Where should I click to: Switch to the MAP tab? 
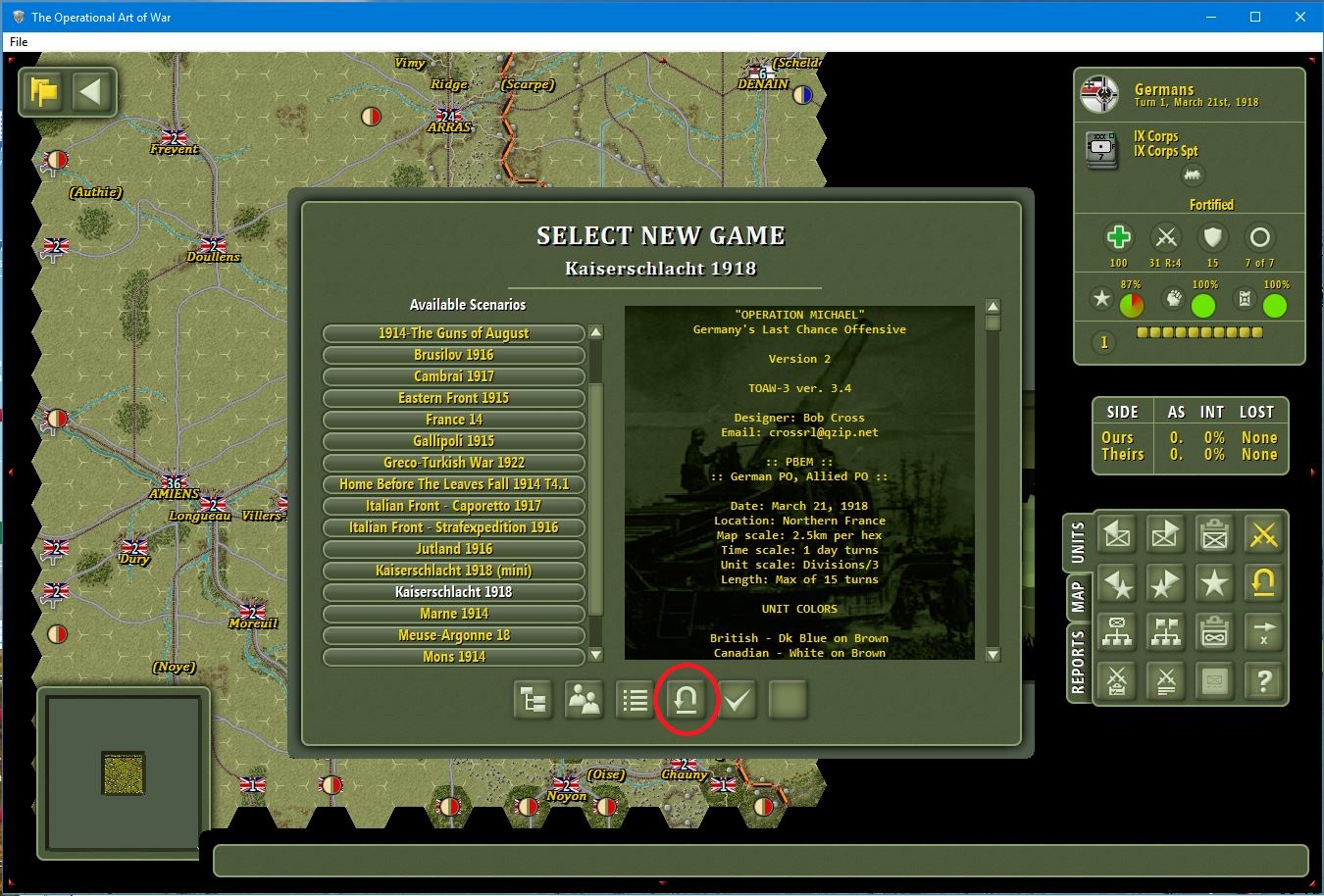tap(1077, 596)
